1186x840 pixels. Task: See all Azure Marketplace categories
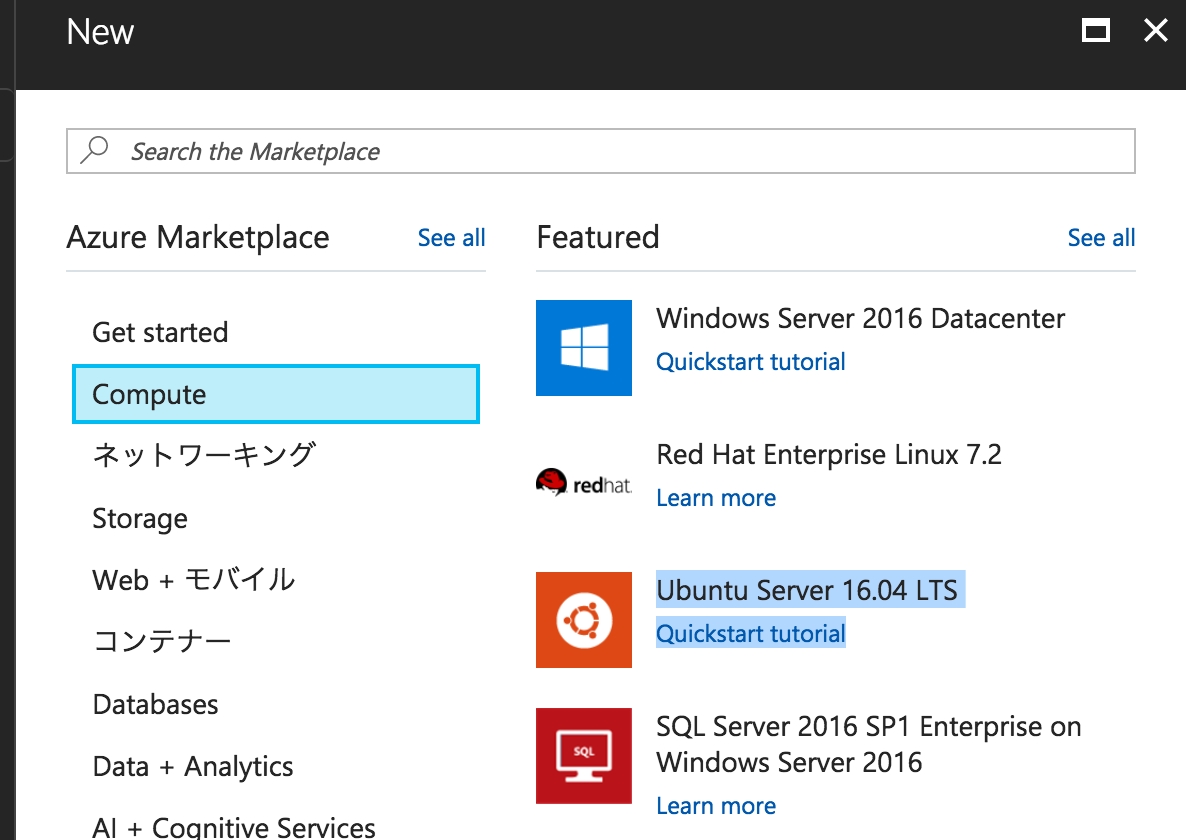pyautogui.click(x=451, y=238)
